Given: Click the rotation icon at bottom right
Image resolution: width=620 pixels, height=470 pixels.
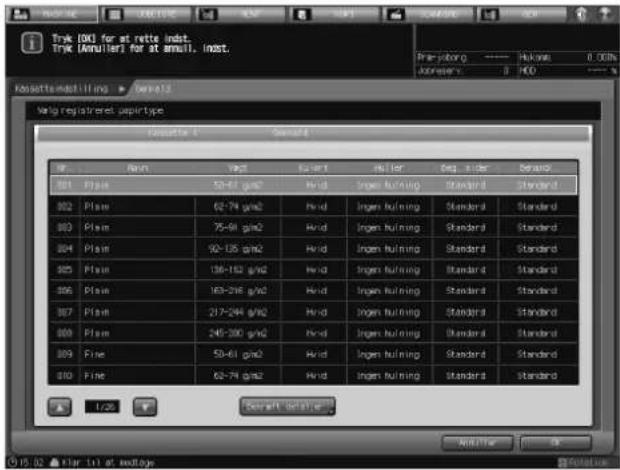Looking at the screenshot, I should click(561, 462).
